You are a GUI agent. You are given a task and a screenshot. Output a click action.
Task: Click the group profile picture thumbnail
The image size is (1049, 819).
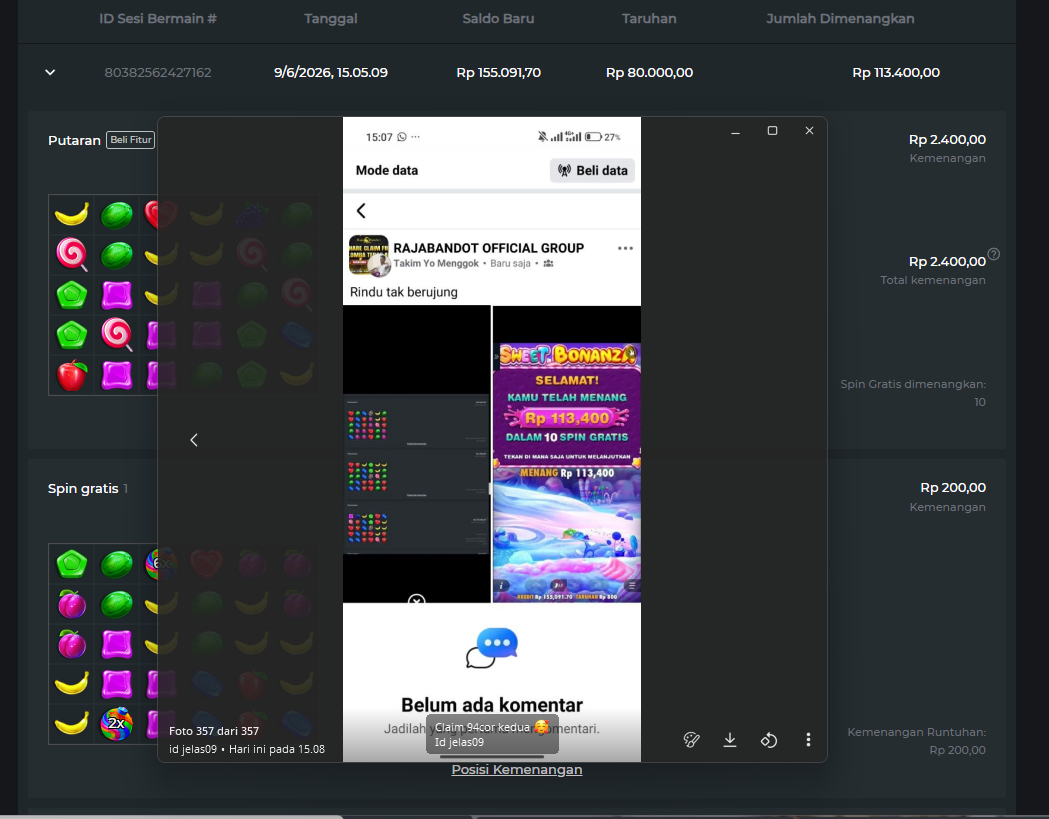tap(369, 255)
